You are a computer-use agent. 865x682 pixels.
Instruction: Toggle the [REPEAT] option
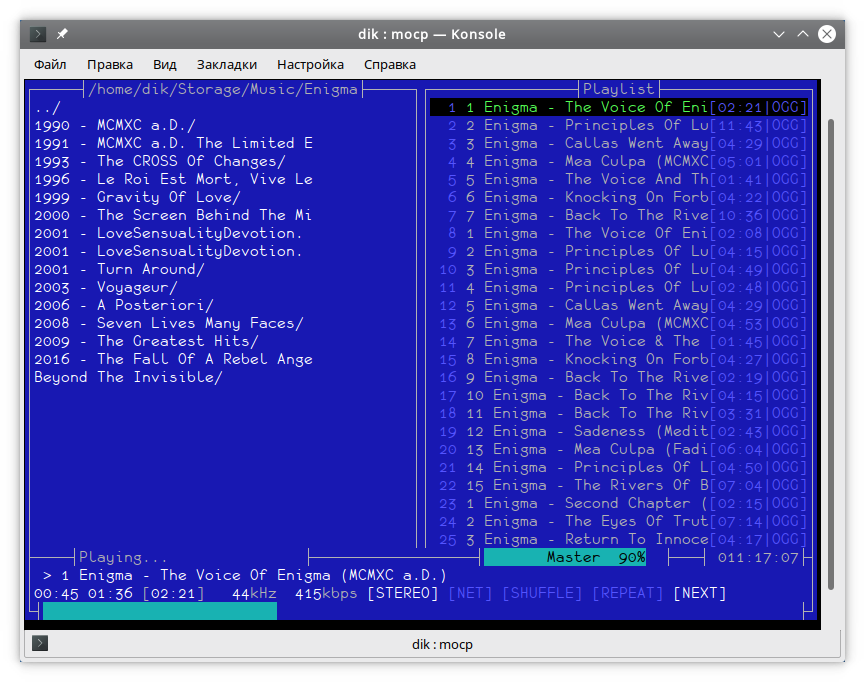[x=627, y=593]
